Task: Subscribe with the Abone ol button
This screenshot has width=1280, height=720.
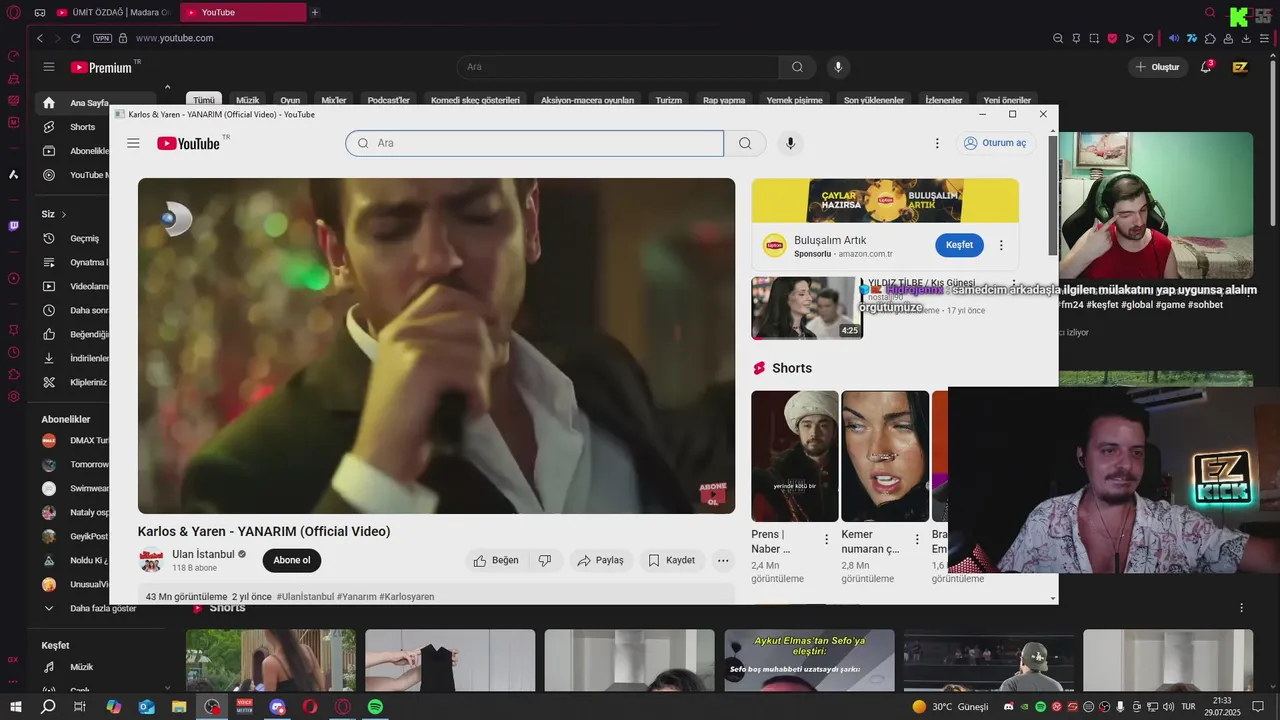Action: click(292, 560)
